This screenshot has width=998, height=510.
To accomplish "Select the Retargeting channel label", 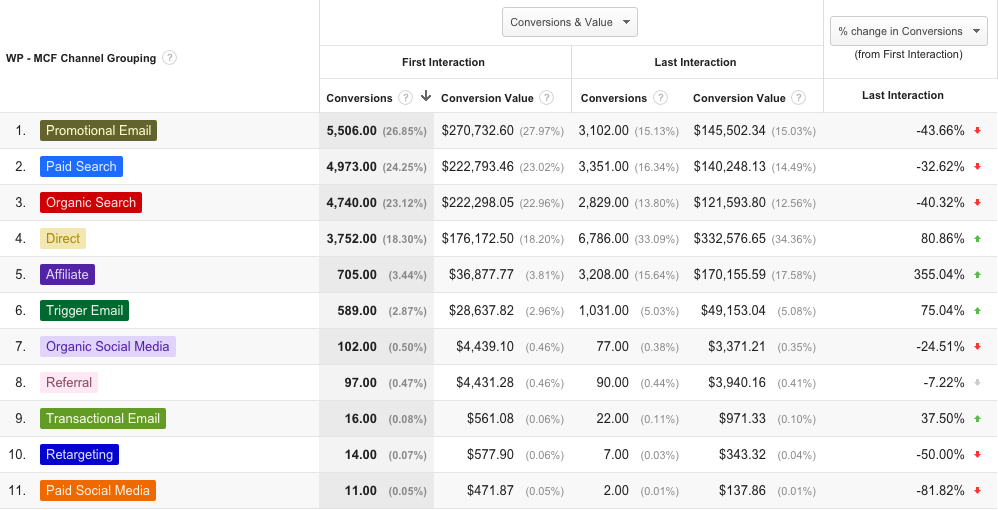I will [79, 454].
